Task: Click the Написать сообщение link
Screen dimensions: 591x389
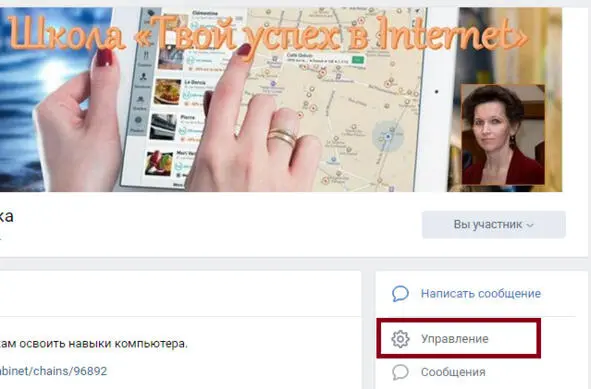Action: (x=481, y=294)
